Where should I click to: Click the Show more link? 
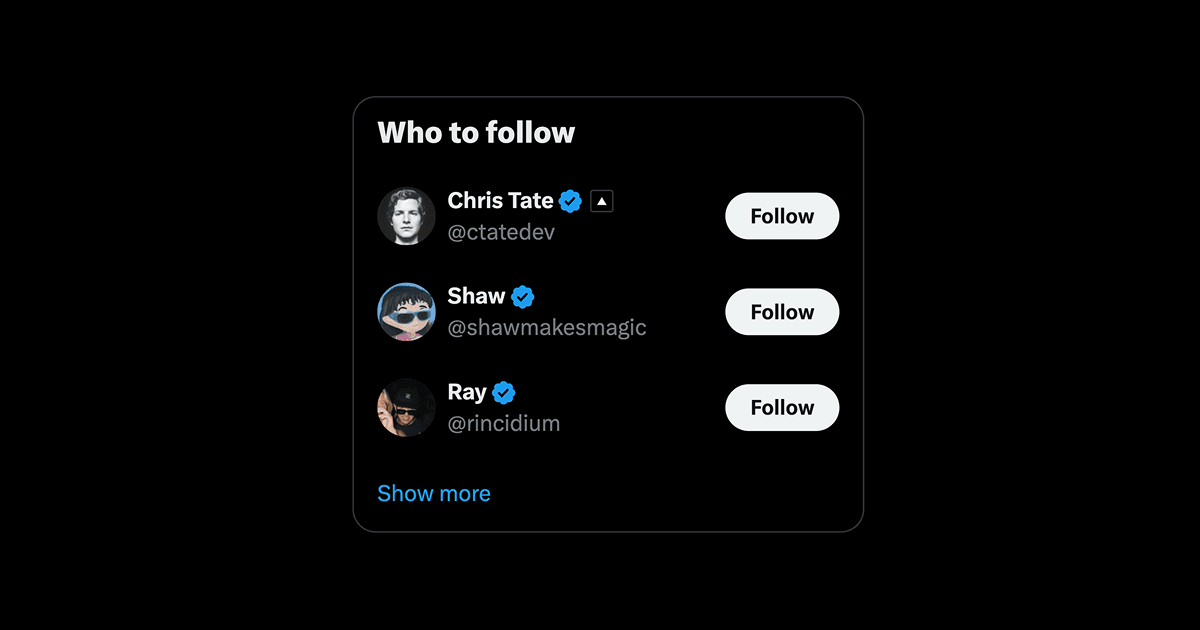434,492
